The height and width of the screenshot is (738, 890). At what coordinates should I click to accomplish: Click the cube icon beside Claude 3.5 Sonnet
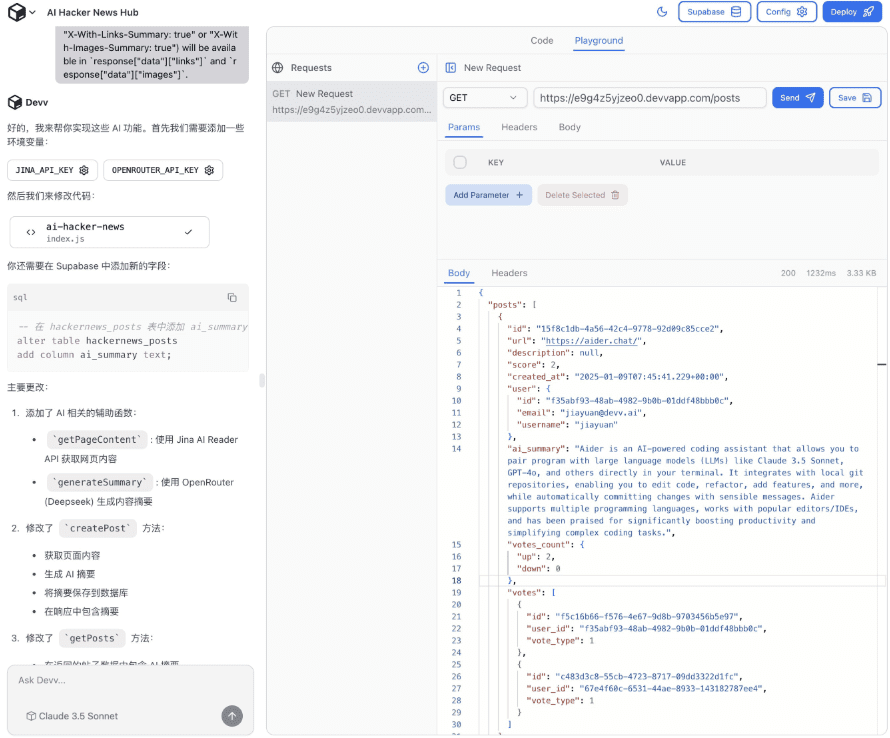31,716
